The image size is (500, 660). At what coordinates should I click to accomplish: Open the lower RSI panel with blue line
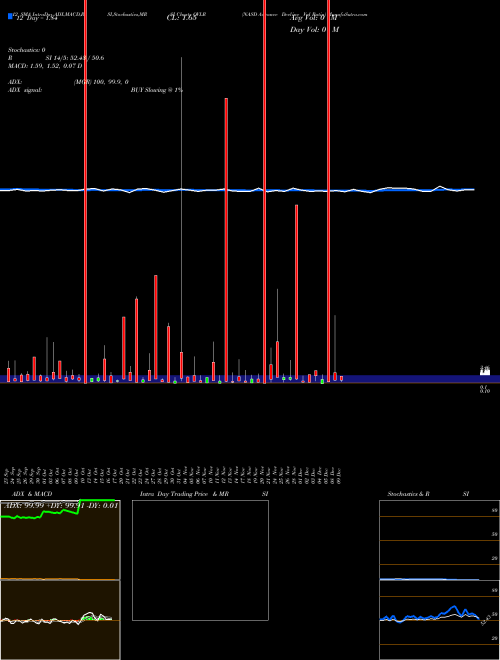[x=439, y=620]
